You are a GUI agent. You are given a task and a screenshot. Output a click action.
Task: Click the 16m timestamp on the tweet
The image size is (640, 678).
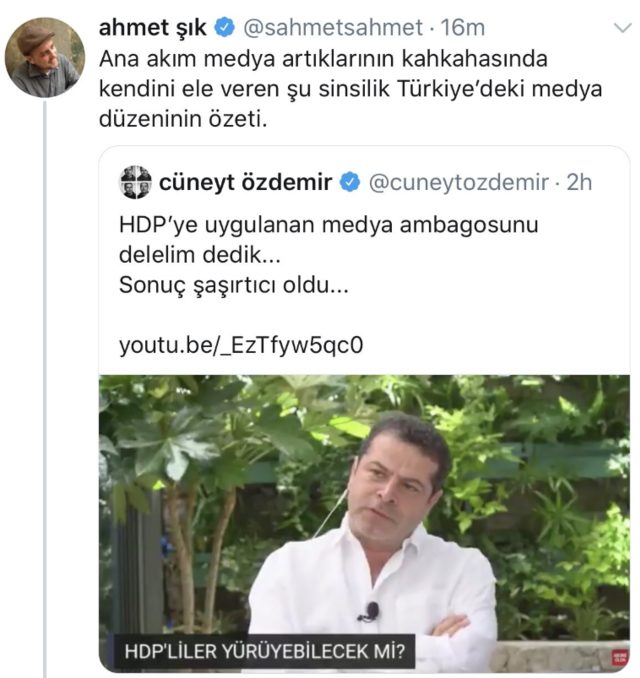pyautogui.click(x=462, y=28)
